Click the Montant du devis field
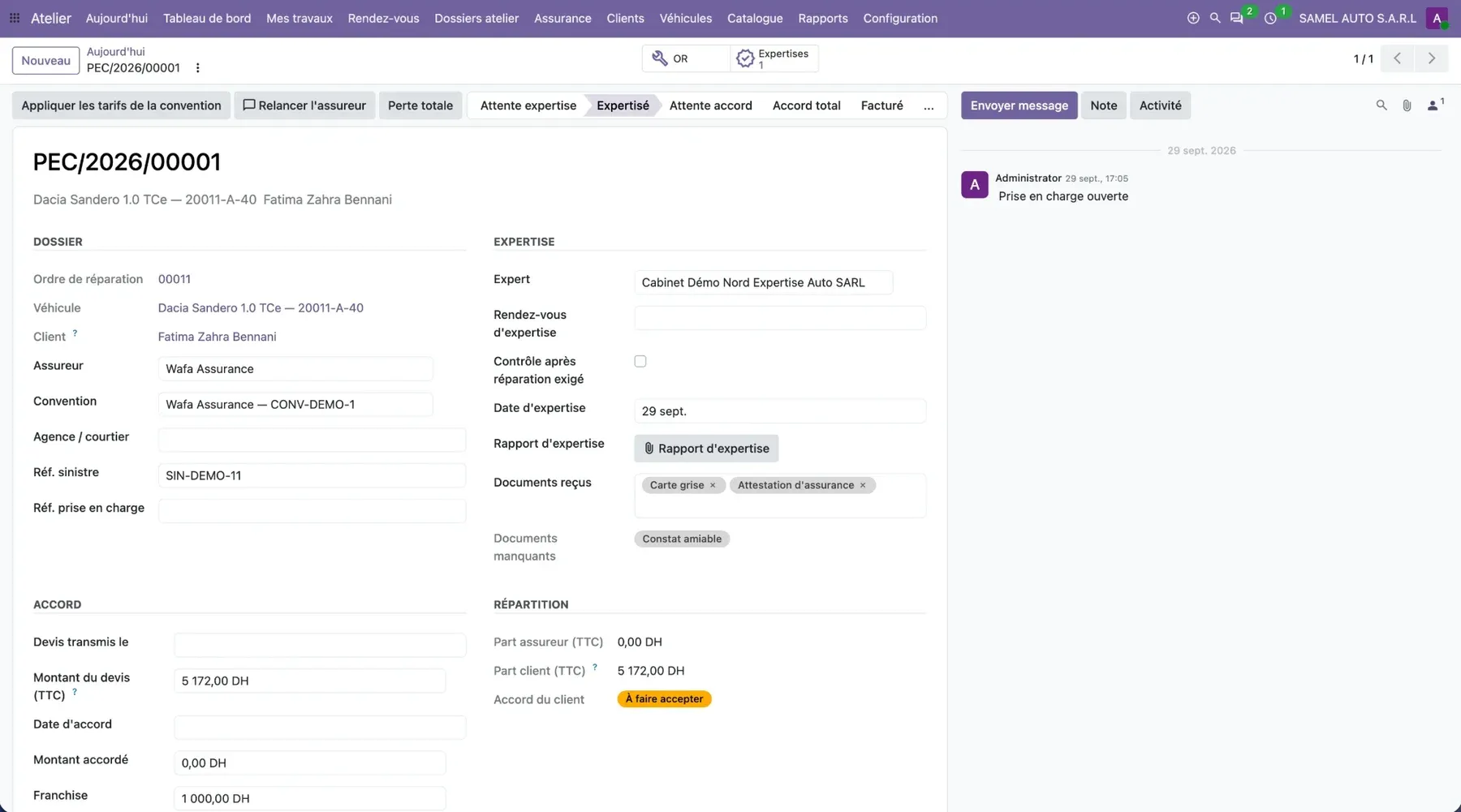 (309, 681)
